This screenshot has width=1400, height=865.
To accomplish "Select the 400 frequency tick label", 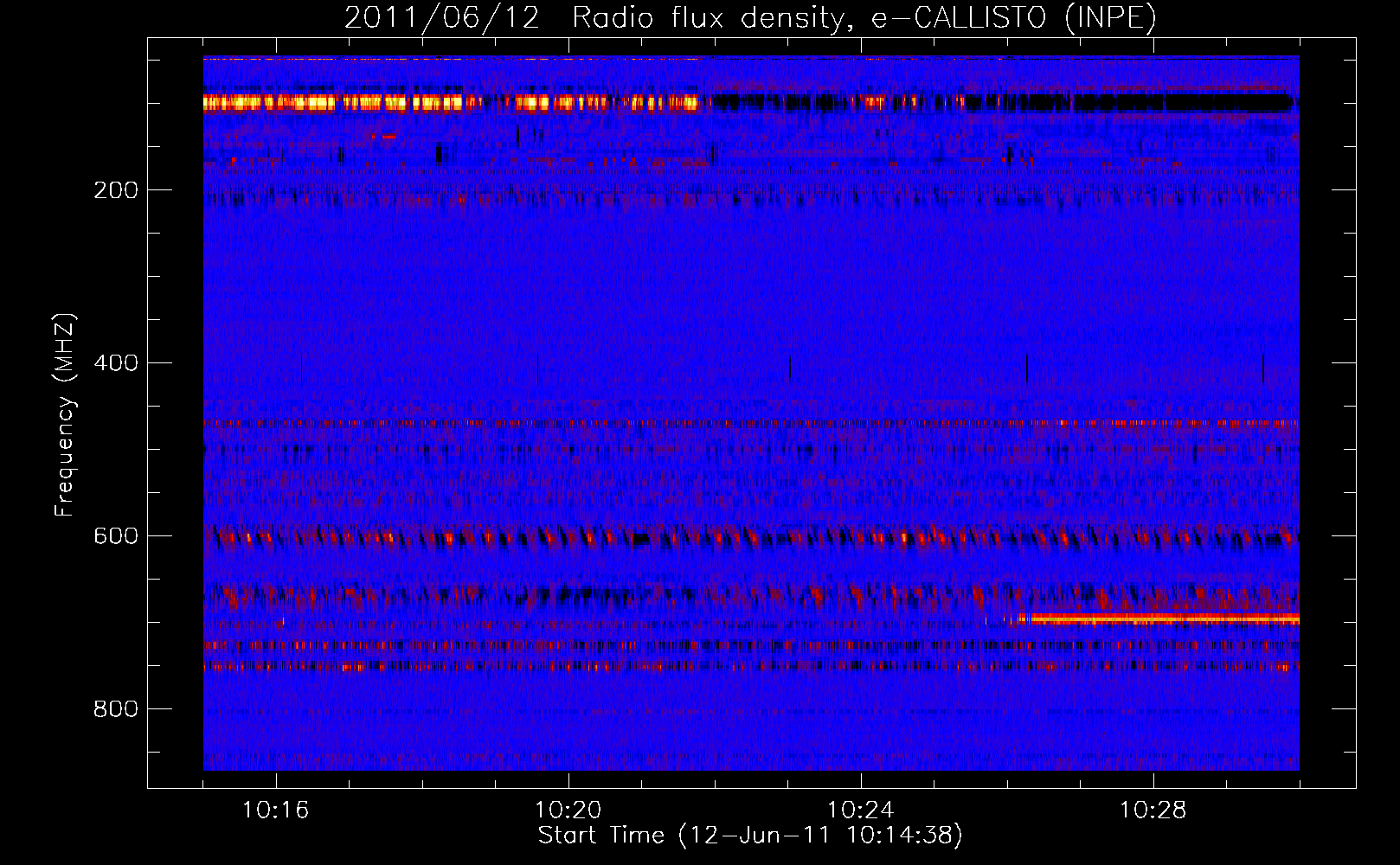I will (x=116, y=363).
